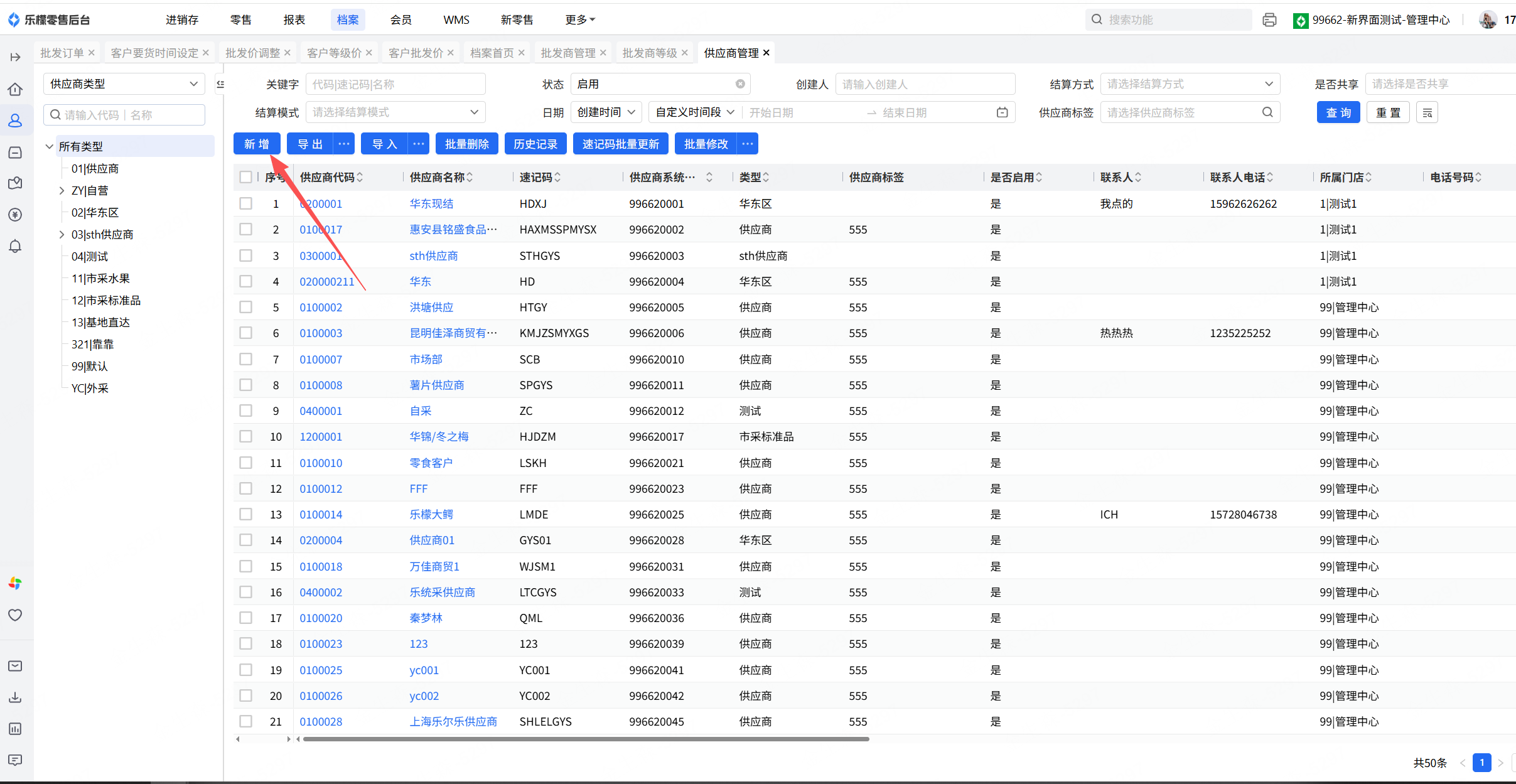Open the calendar date picker icon
Screen dimensions: 1516x784
1003,112
